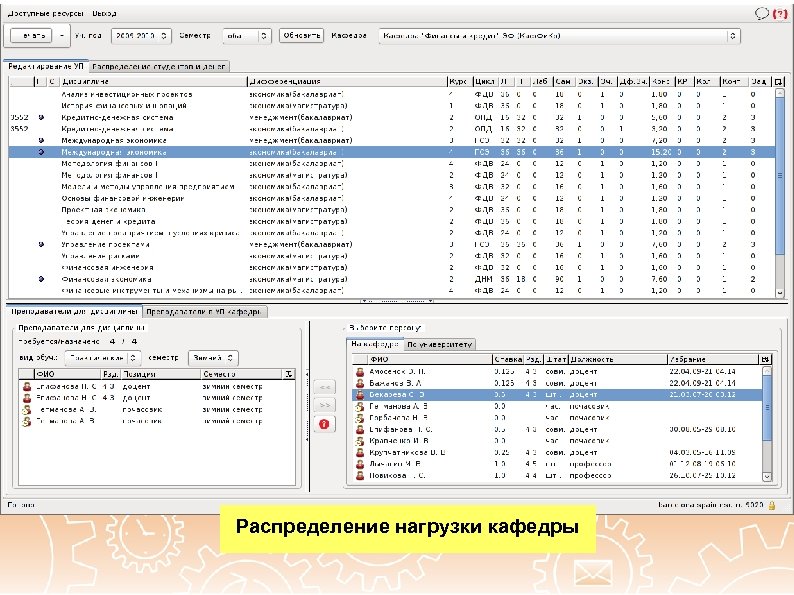Click the person icon beside Баженов В. А.

[x=360, y=383]
